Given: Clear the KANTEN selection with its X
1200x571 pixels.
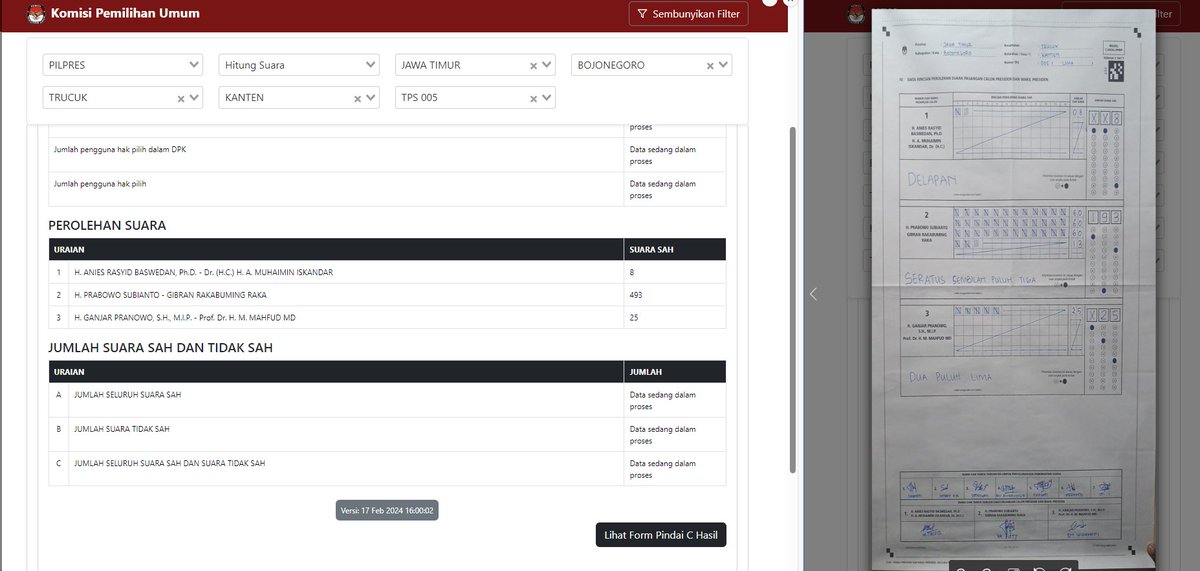Looking at the screenshot, I should pos(358,99).
